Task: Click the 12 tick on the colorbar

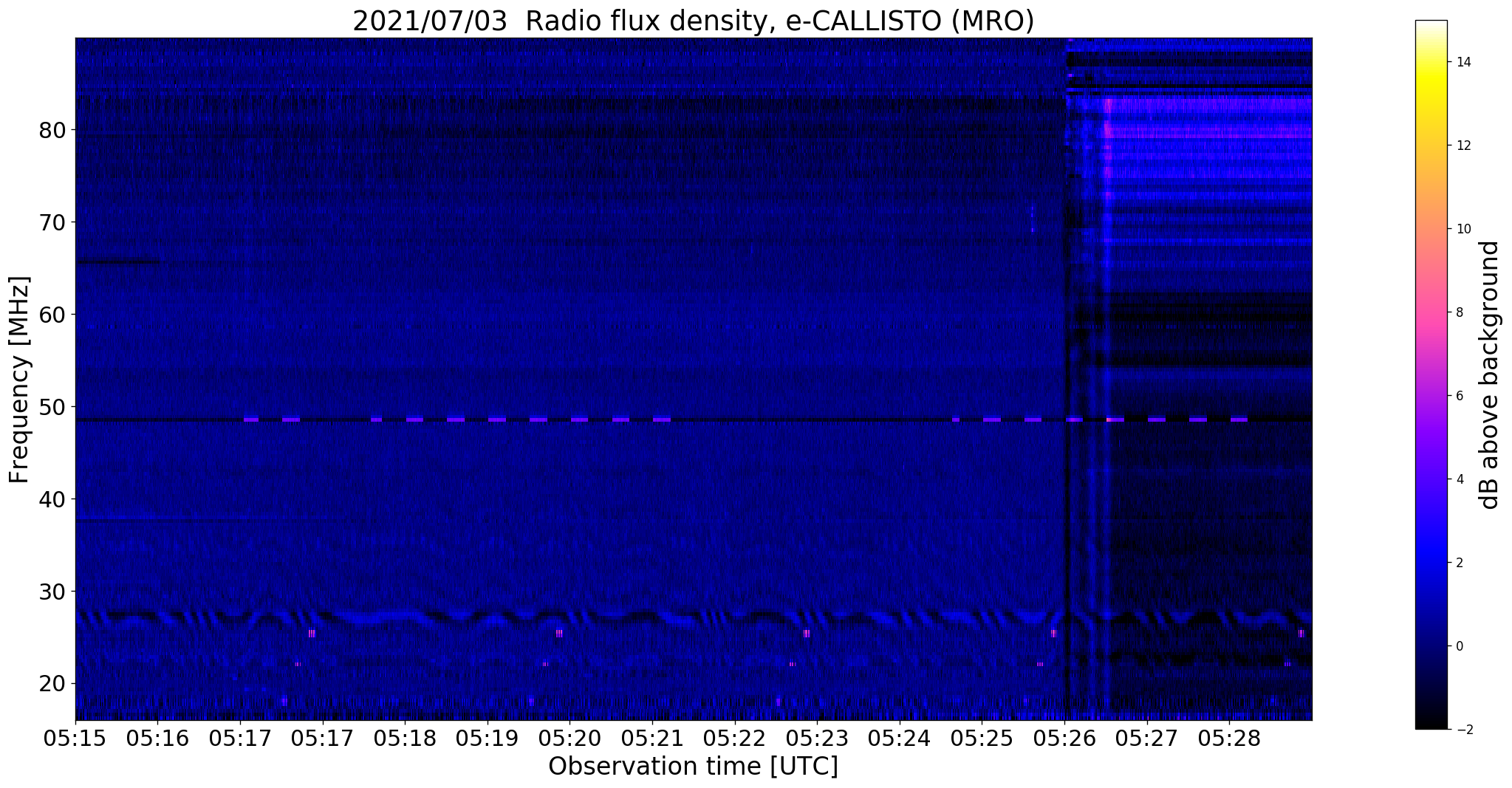Action: point(1463,145)
